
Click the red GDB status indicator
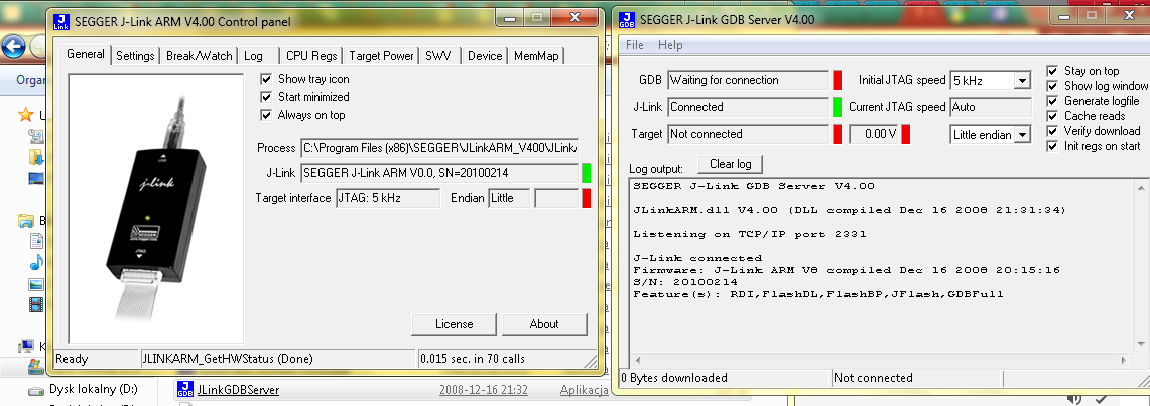pyautogui.click(x=838, y=80)
